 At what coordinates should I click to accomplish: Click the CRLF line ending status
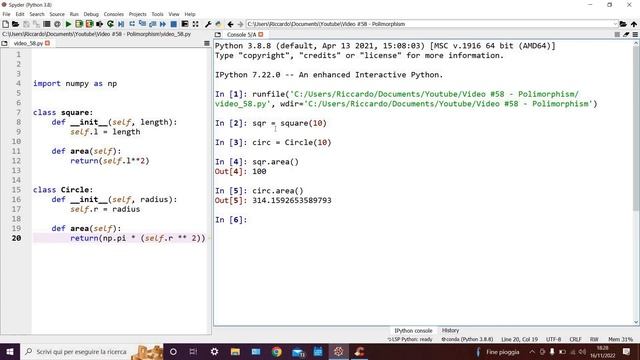576,340
